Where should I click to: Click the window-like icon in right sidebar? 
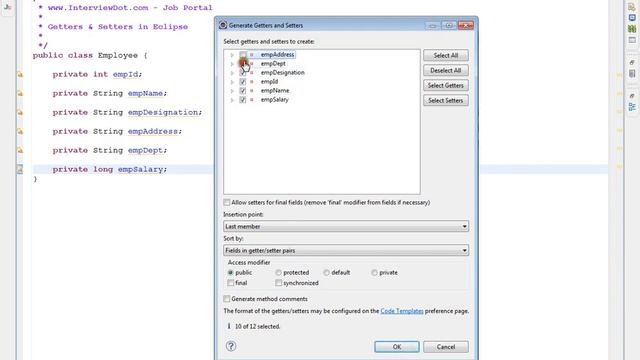[x=632, y=40]
